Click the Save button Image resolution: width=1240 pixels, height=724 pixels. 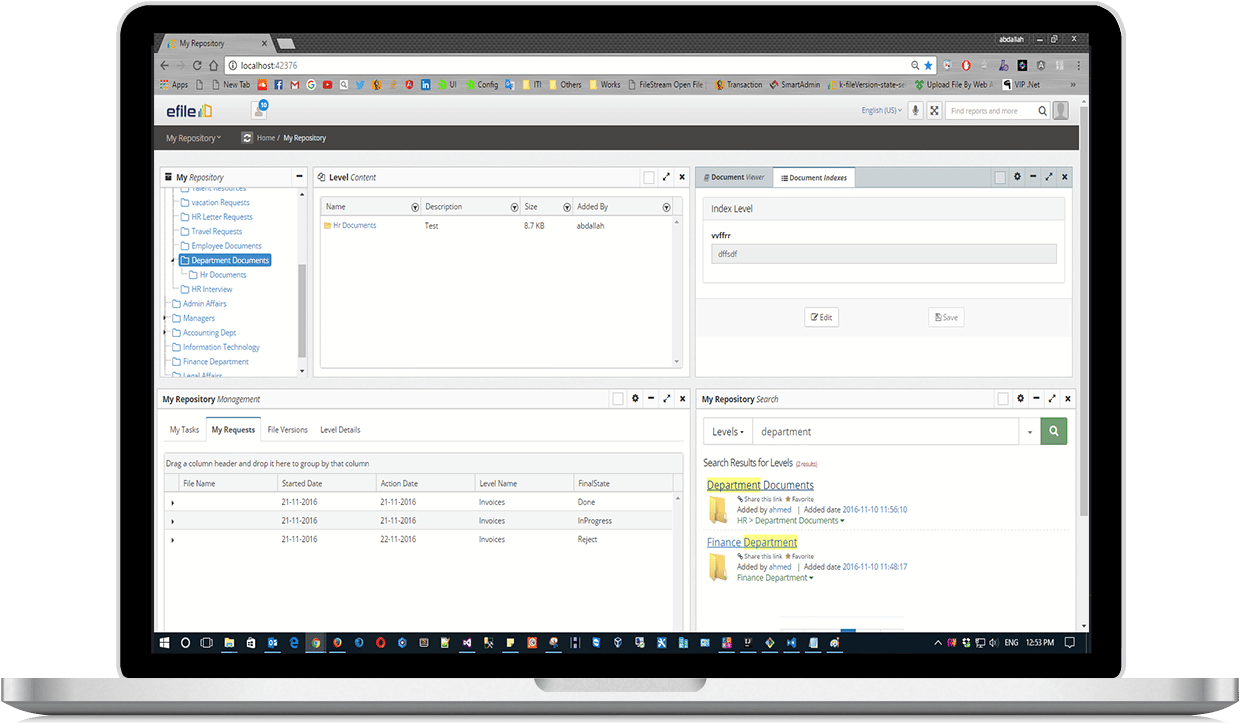pos(946,317)
